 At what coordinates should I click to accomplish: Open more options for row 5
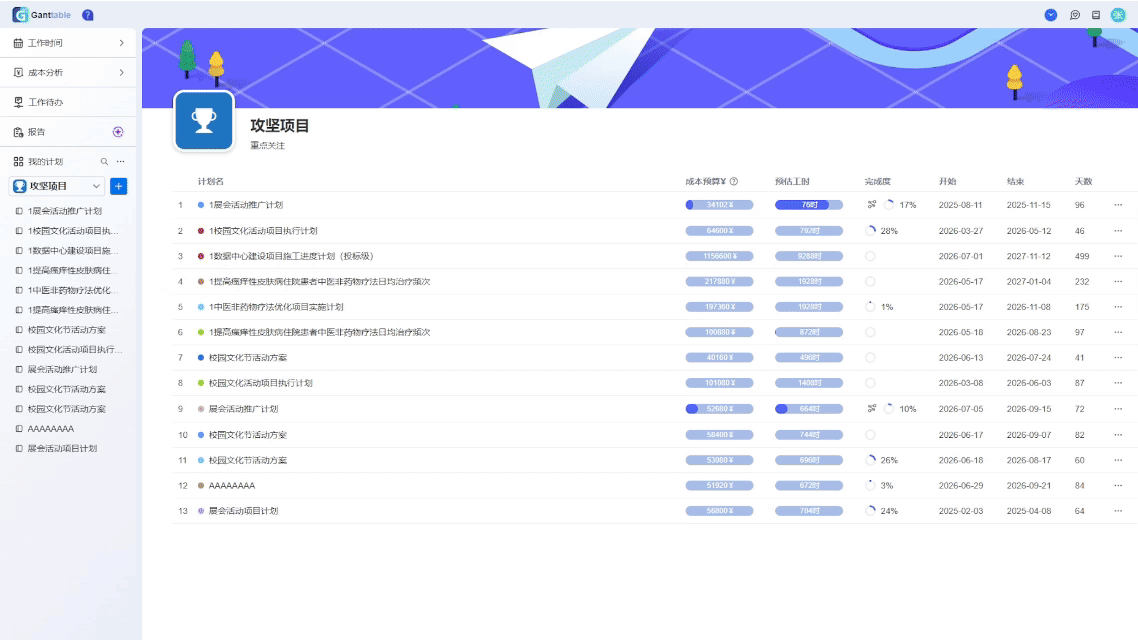tap(1118, 307)
